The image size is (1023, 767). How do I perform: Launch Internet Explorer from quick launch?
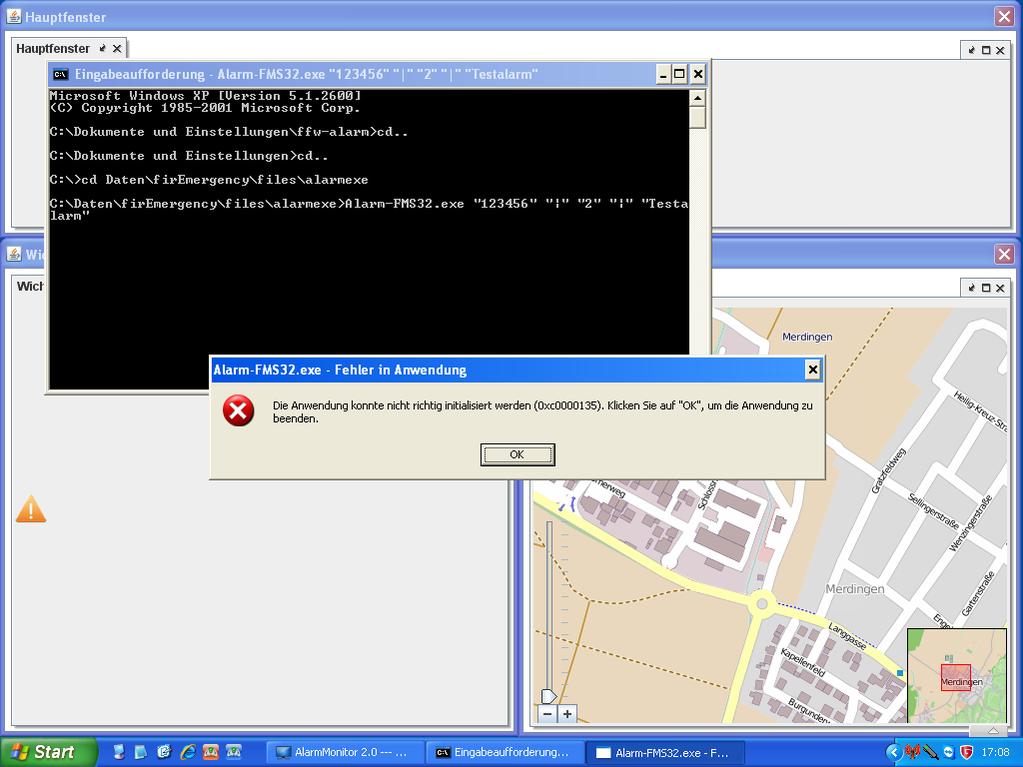(187, 752)
